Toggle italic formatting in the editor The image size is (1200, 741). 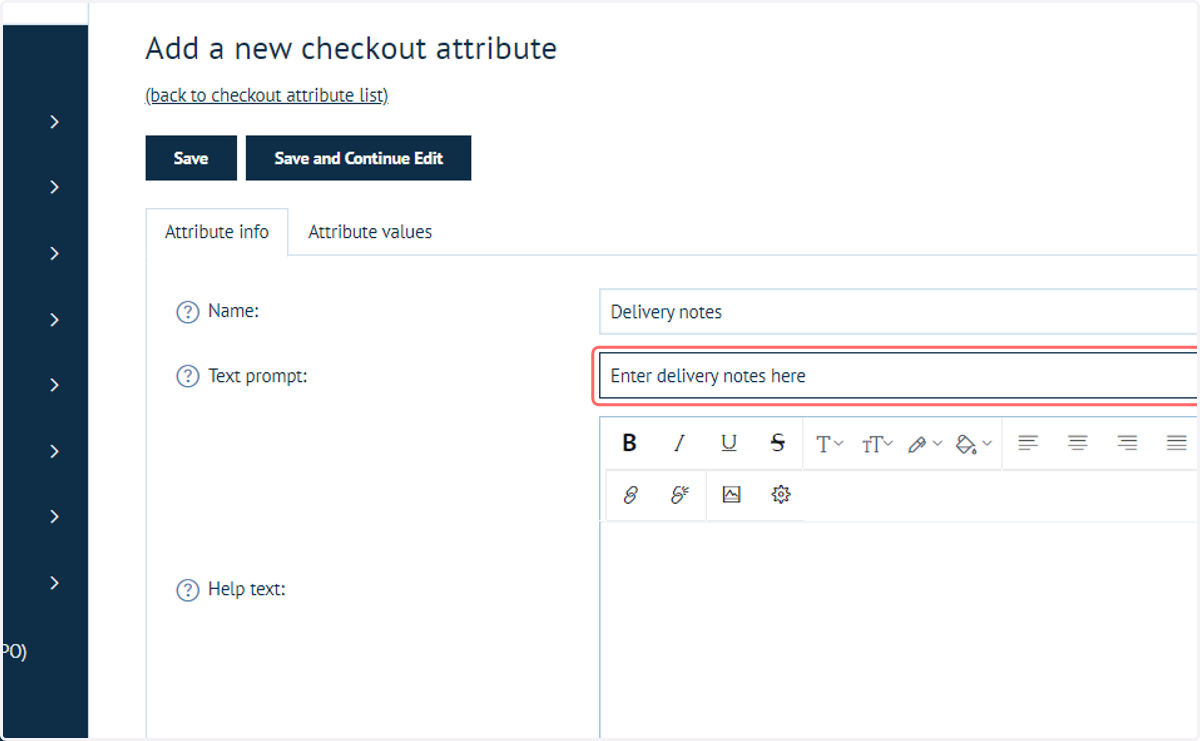[679, 443]
